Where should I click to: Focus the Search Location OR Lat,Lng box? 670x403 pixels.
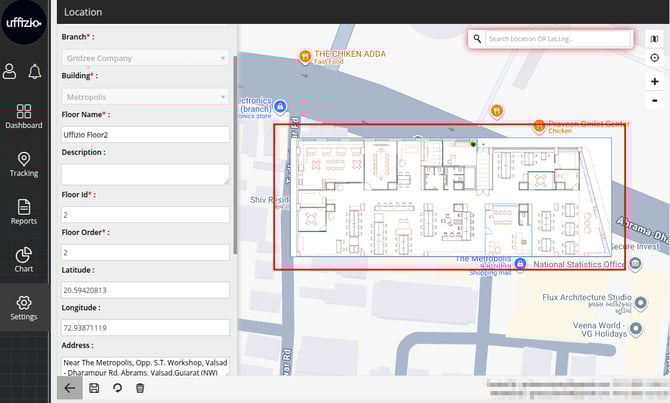(x=558, y=39)
